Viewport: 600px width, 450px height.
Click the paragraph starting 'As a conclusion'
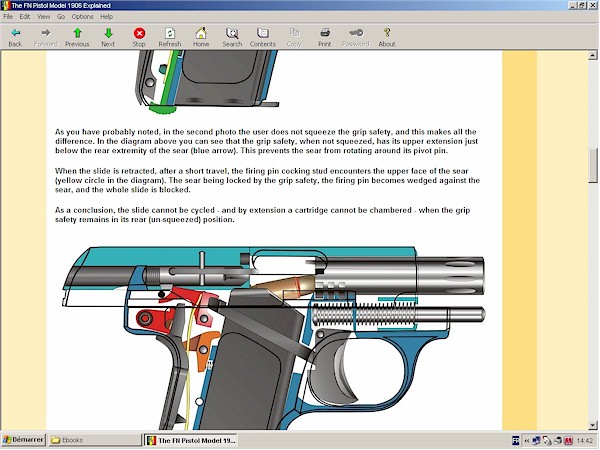(262, 215)
